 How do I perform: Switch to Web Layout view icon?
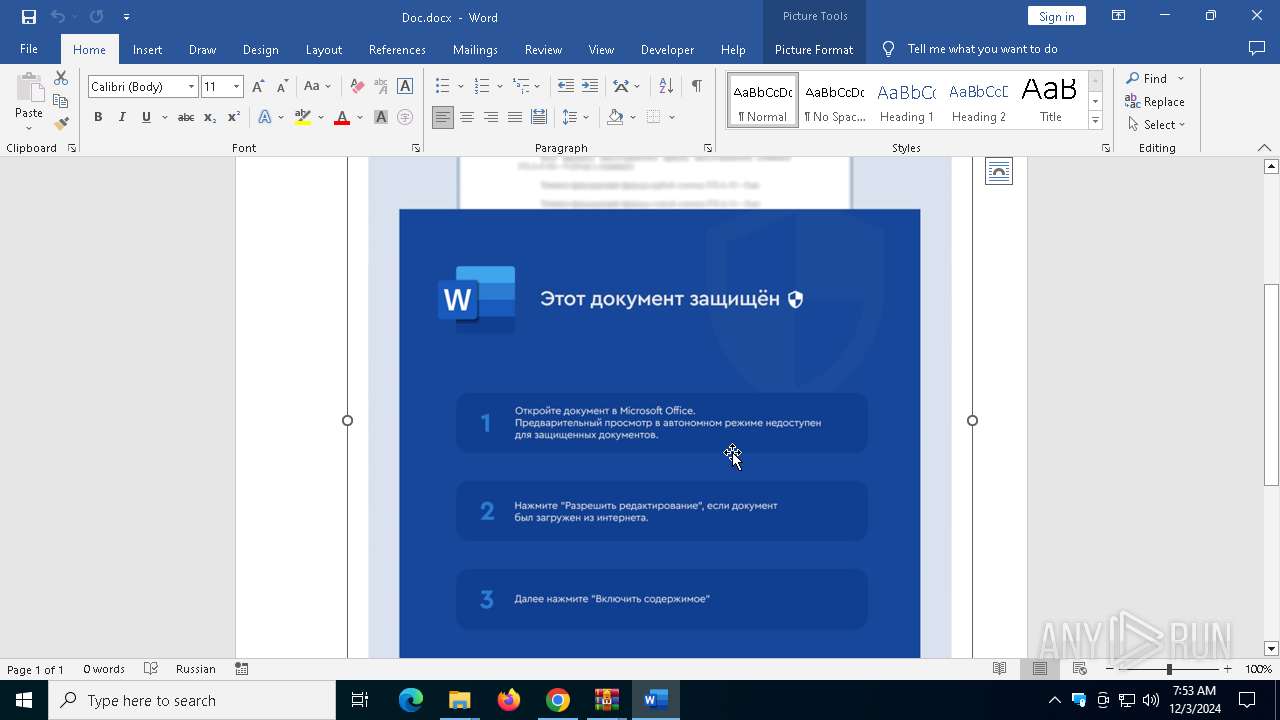[1079, 669]
